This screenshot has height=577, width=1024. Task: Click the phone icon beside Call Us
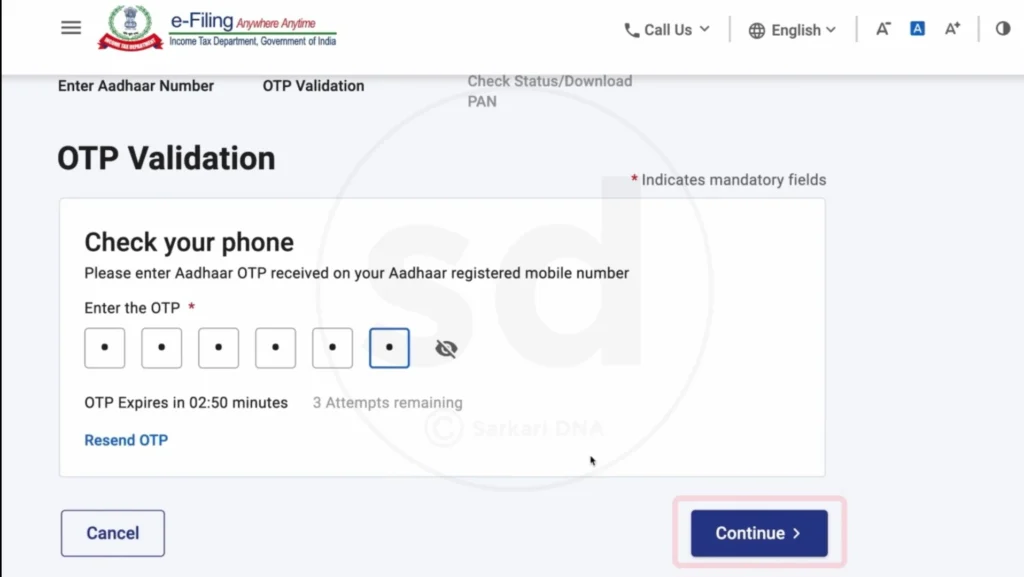[x=631, y=30]
